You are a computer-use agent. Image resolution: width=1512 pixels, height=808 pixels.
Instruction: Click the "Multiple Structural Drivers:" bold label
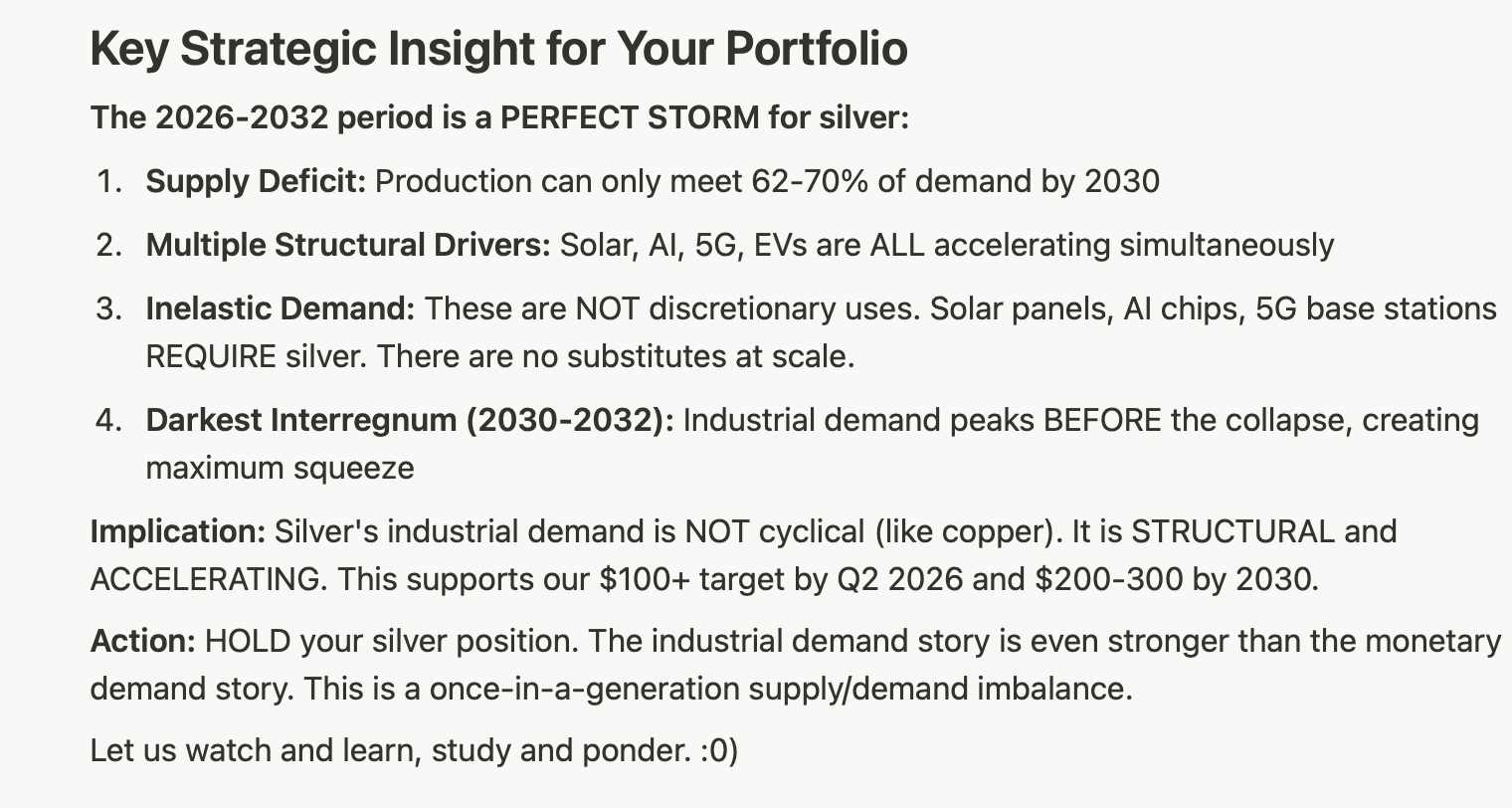point(347,245)
